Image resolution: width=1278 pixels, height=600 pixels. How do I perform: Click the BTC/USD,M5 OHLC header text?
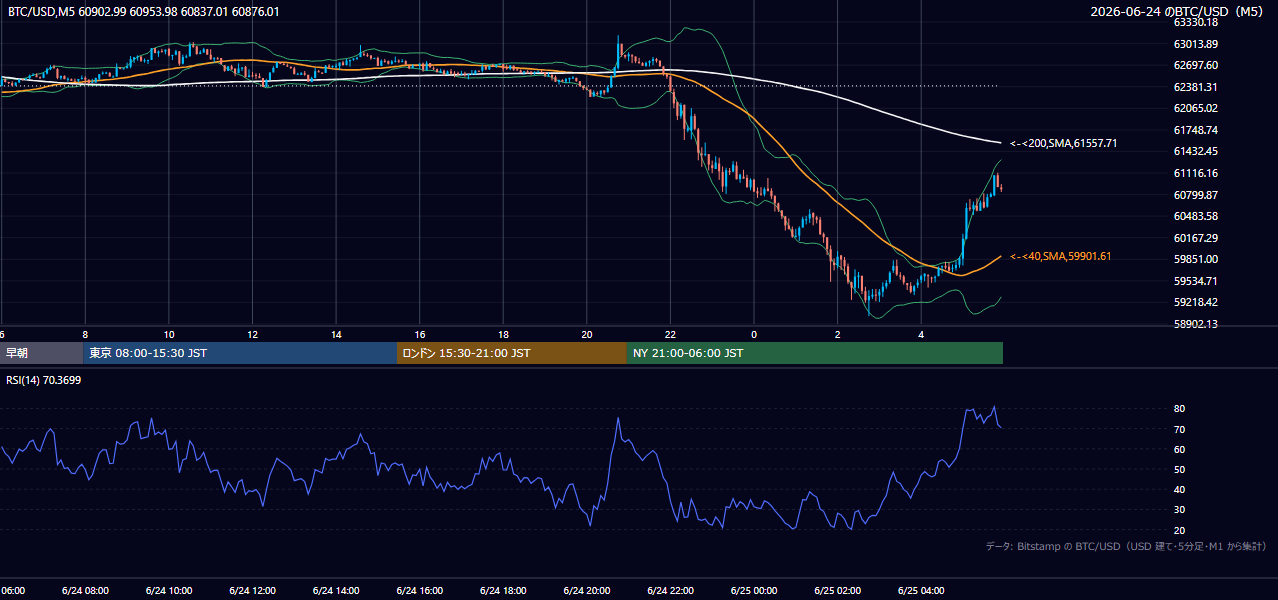coord(144,12)
